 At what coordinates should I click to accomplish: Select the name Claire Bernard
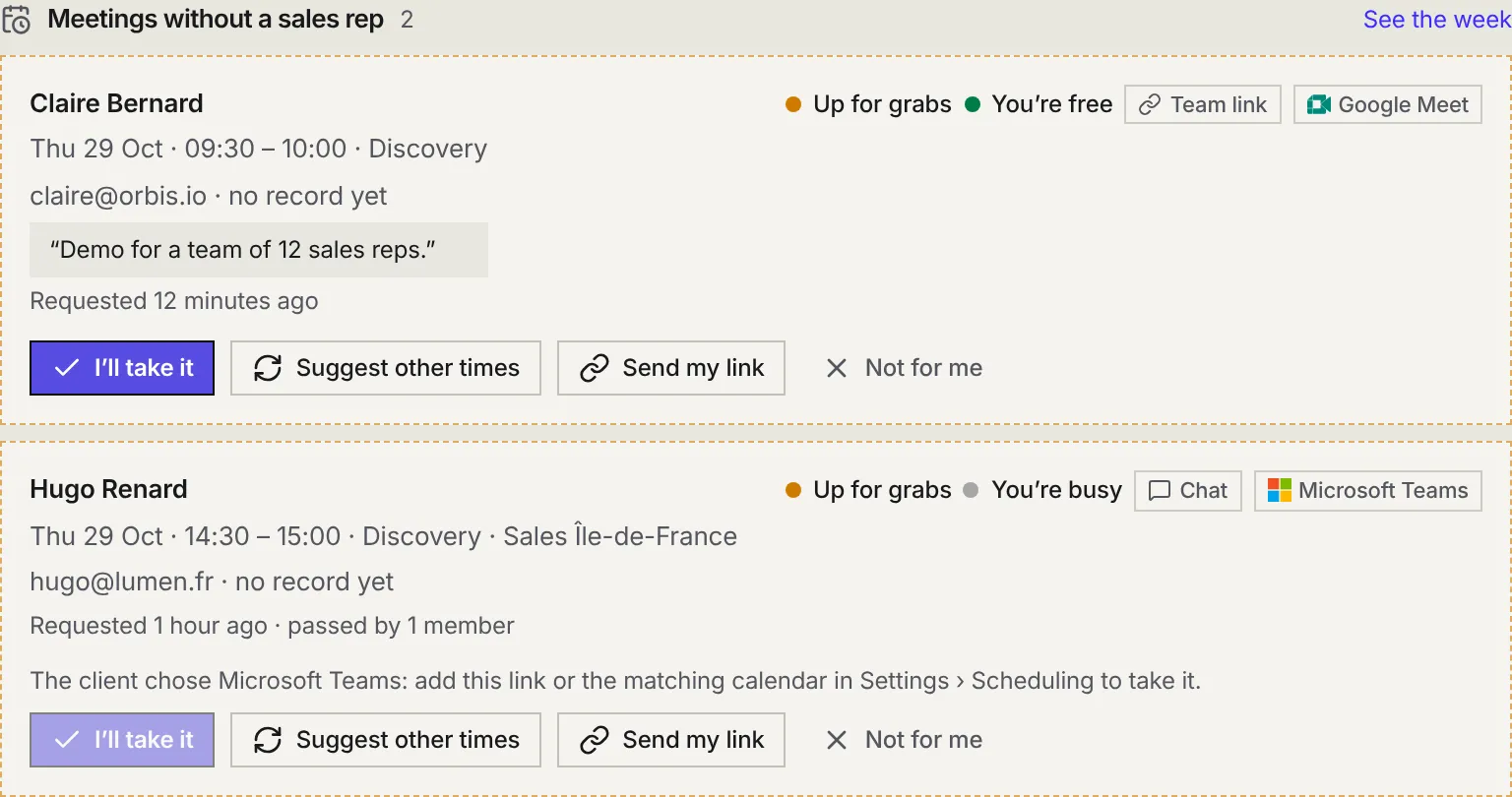pyautogui.click(x=117, y=103)
